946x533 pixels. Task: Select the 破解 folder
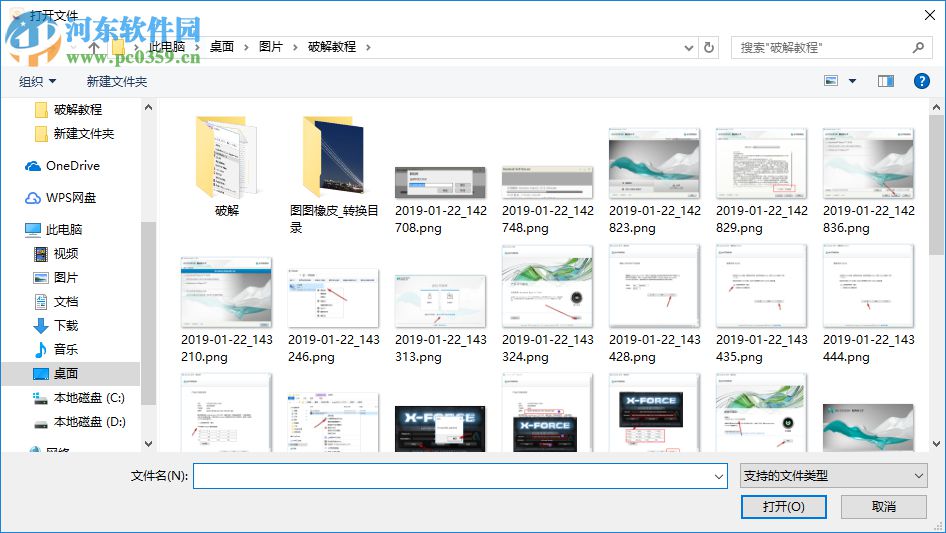(227, 167)
